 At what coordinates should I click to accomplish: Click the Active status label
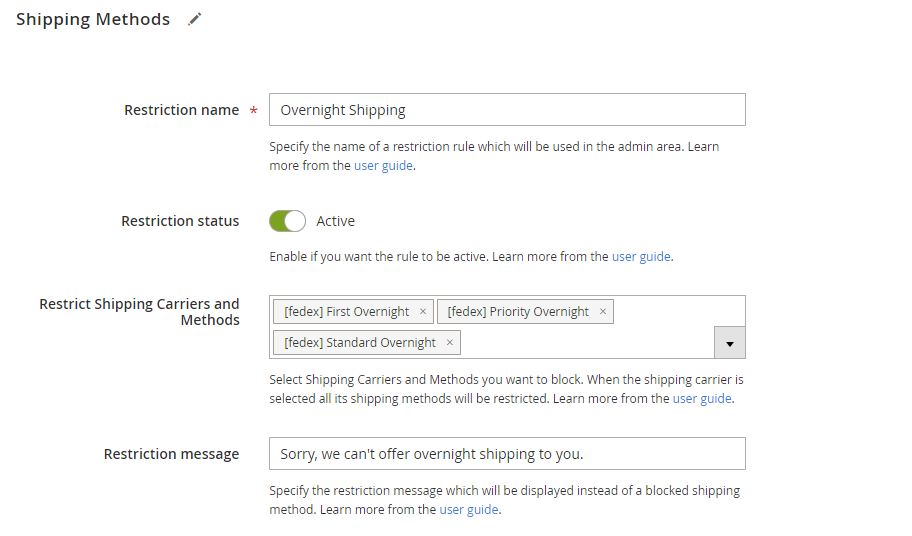pos(335,221)
